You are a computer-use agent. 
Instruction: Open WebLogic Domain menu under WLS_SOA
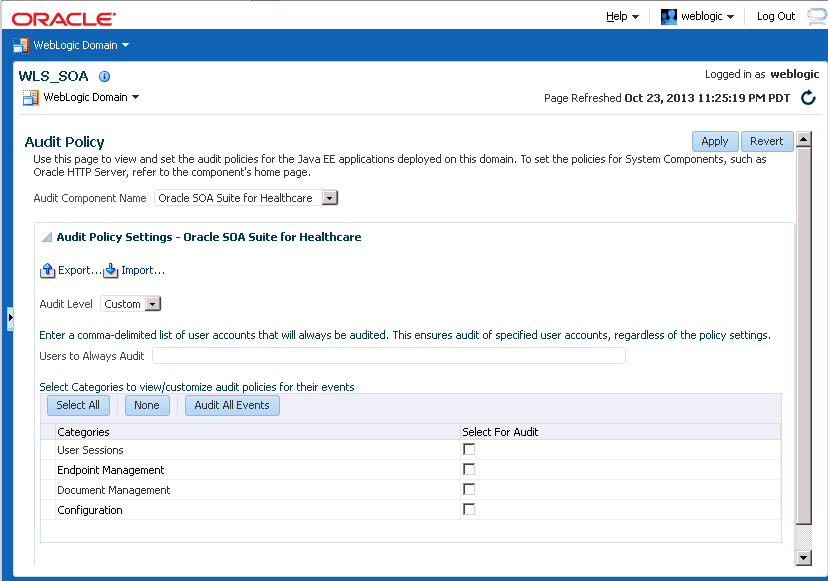pos(91,97)
